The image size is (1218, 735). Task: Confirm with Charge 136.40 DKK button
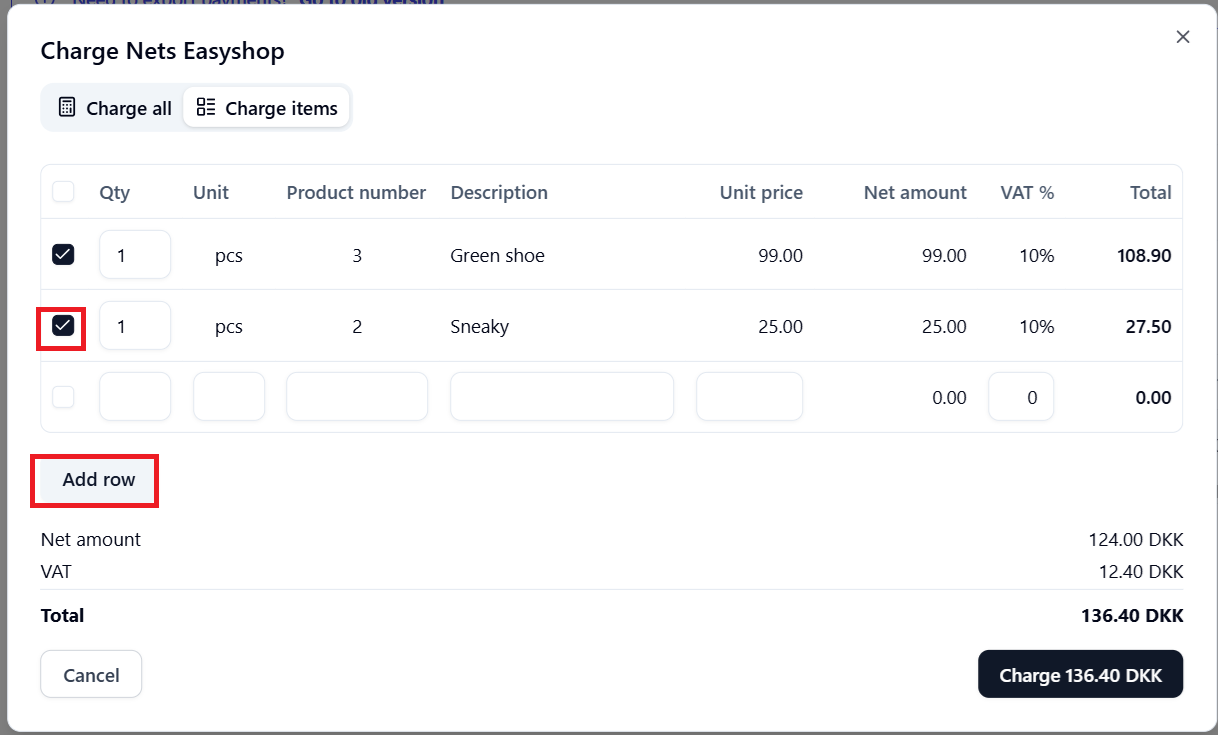(x=1081, y=675)
